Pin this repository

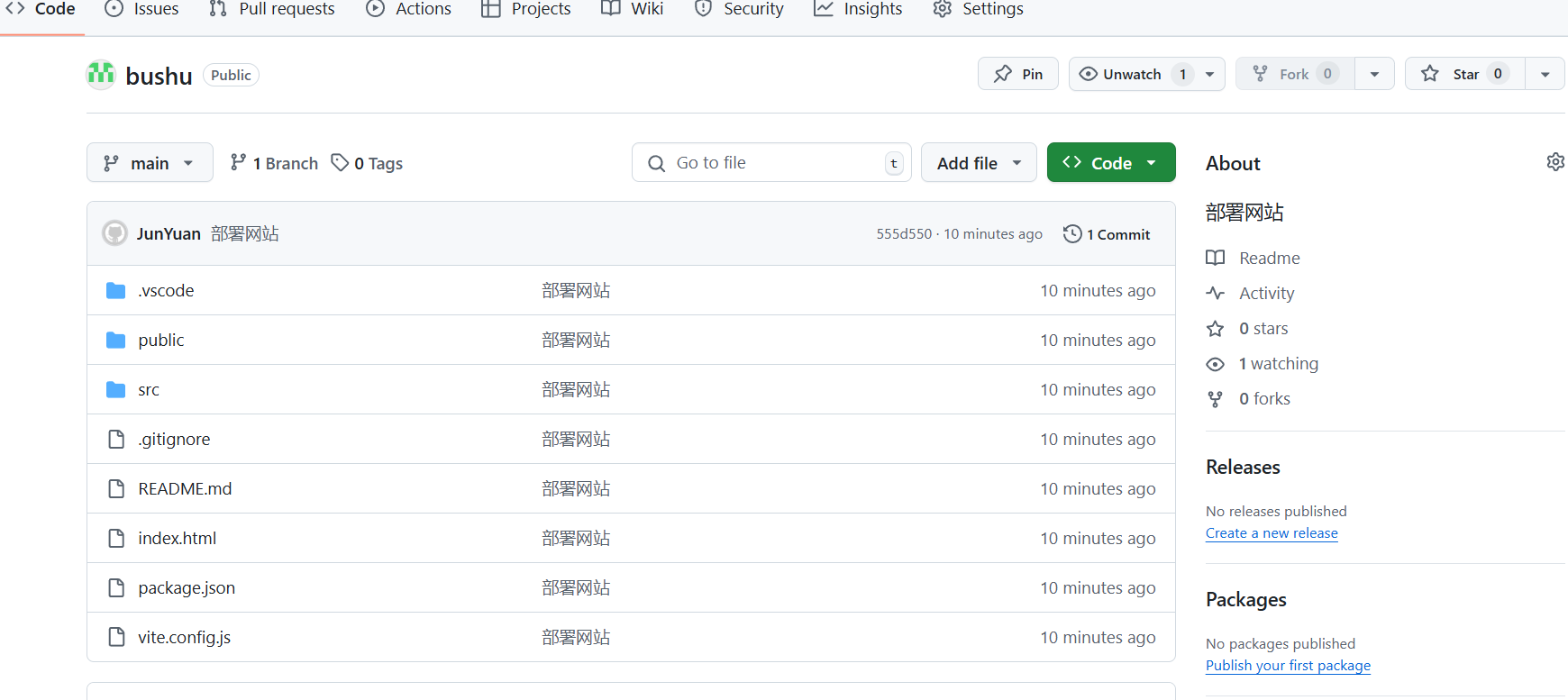tap(1018, 74)
